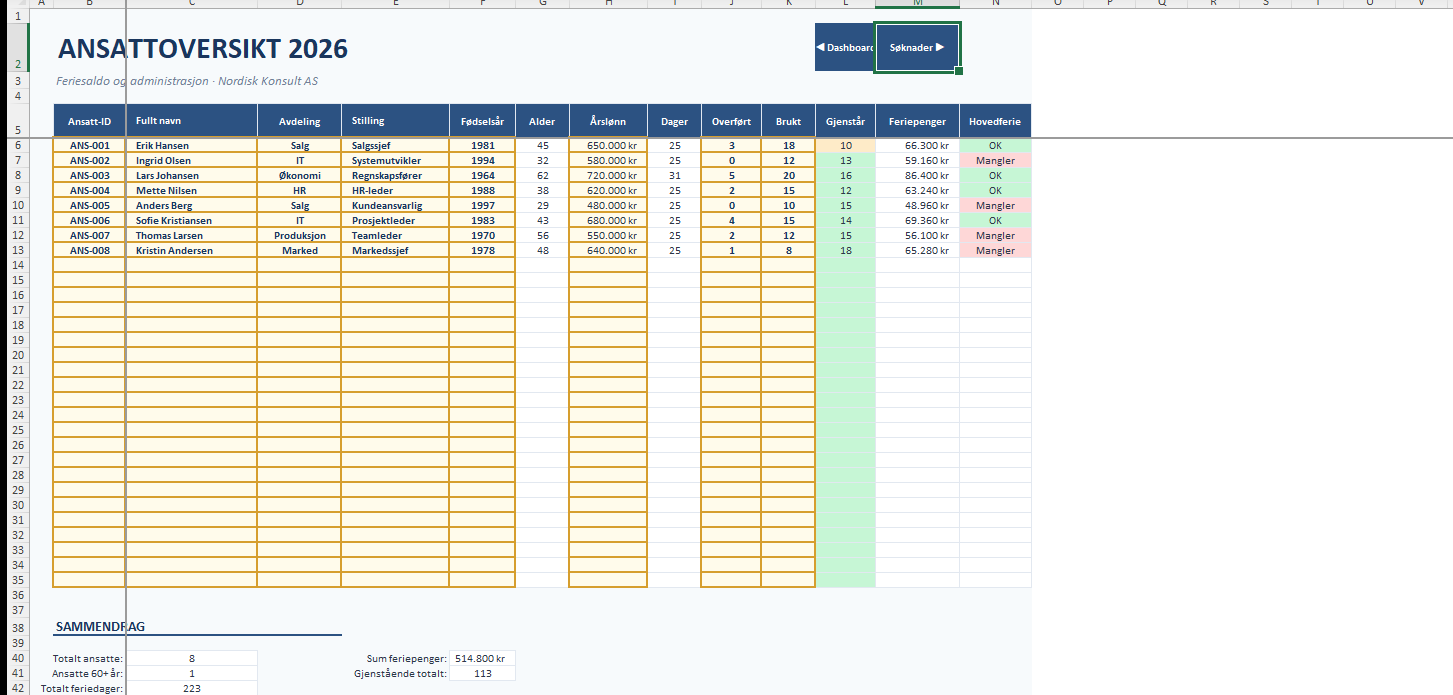
Task: Select Lars Johansen's 720.000 kr salary cell
Action: (608, 175)
